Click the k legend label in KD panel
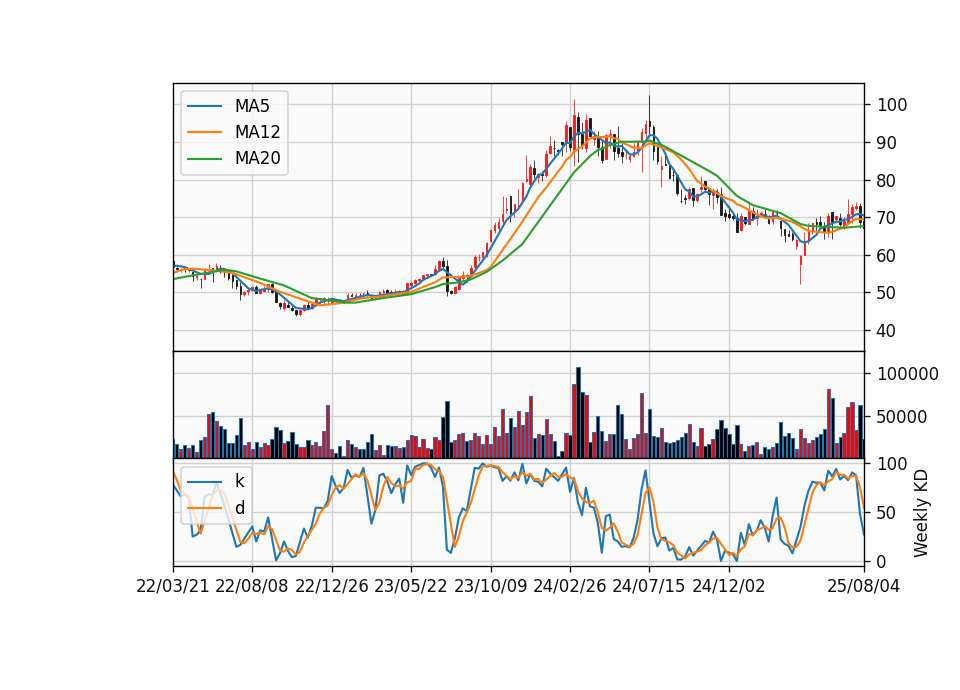 [239, 481]
